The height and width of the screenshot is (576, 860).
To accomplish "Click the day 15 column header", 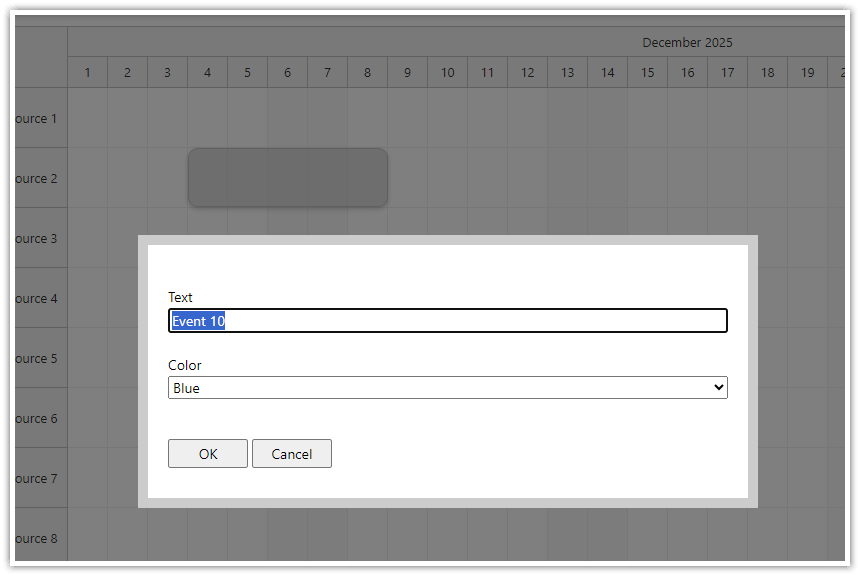I will (x=647, y=72).
